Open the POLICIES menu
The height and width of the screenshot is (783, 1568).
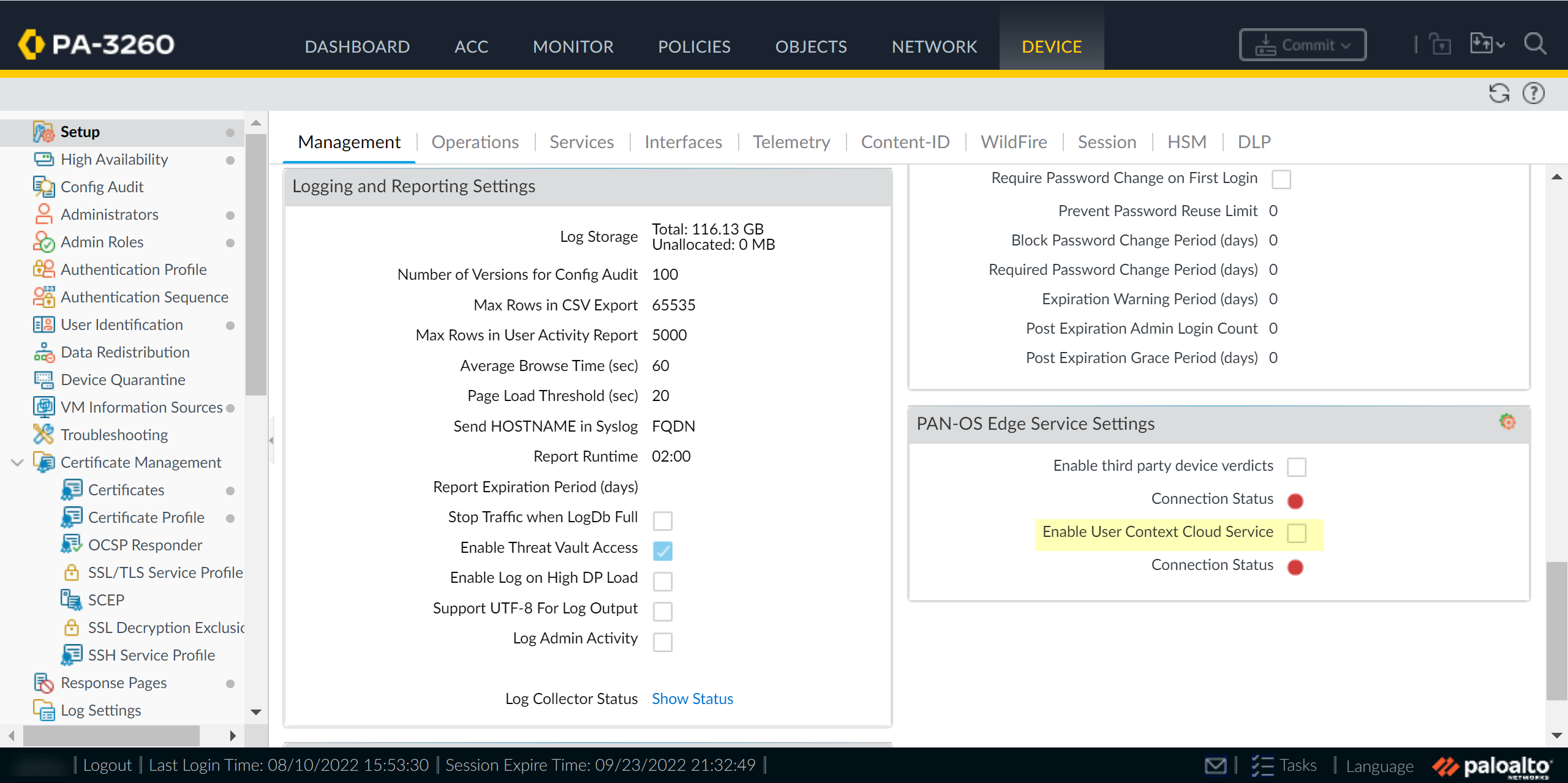[694, 47]
